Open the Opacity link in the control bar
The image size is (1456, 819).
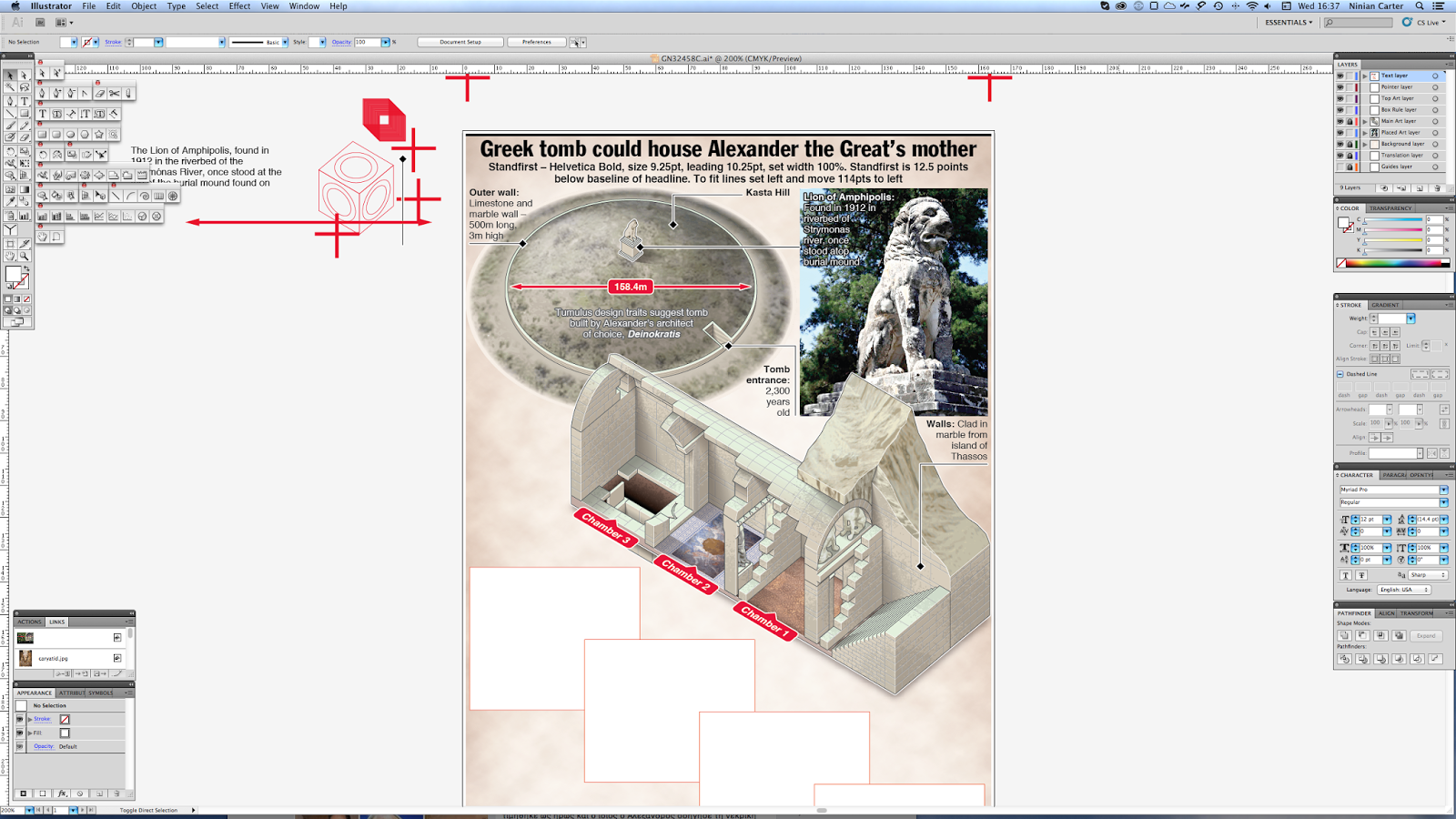341,42
